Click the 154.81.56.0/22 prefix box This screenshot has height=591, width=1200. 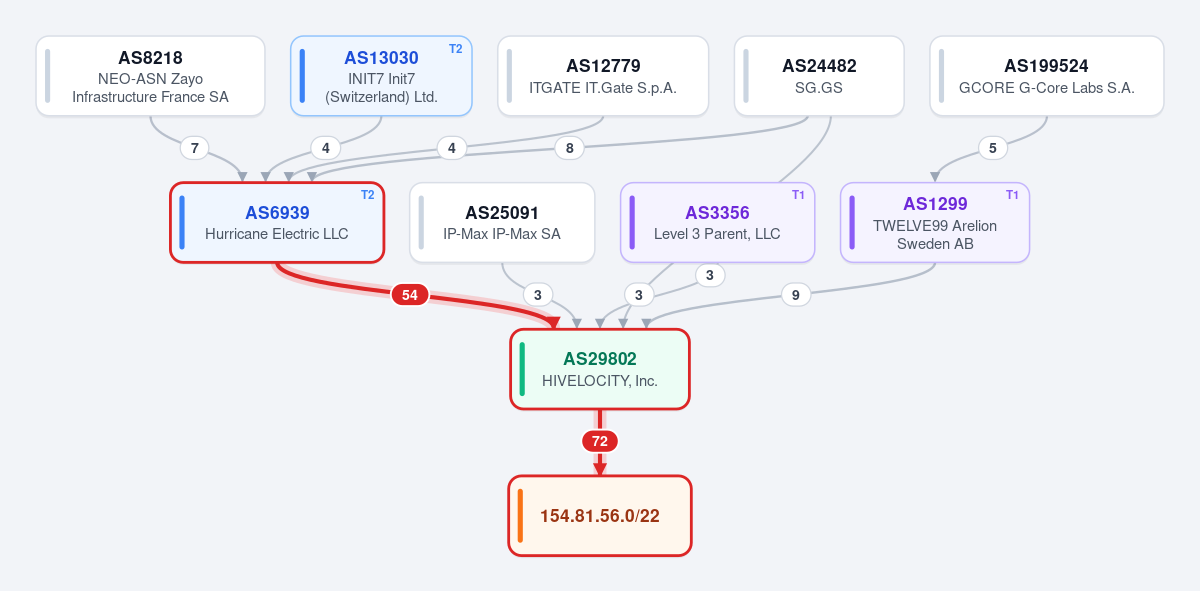[600, 516]
